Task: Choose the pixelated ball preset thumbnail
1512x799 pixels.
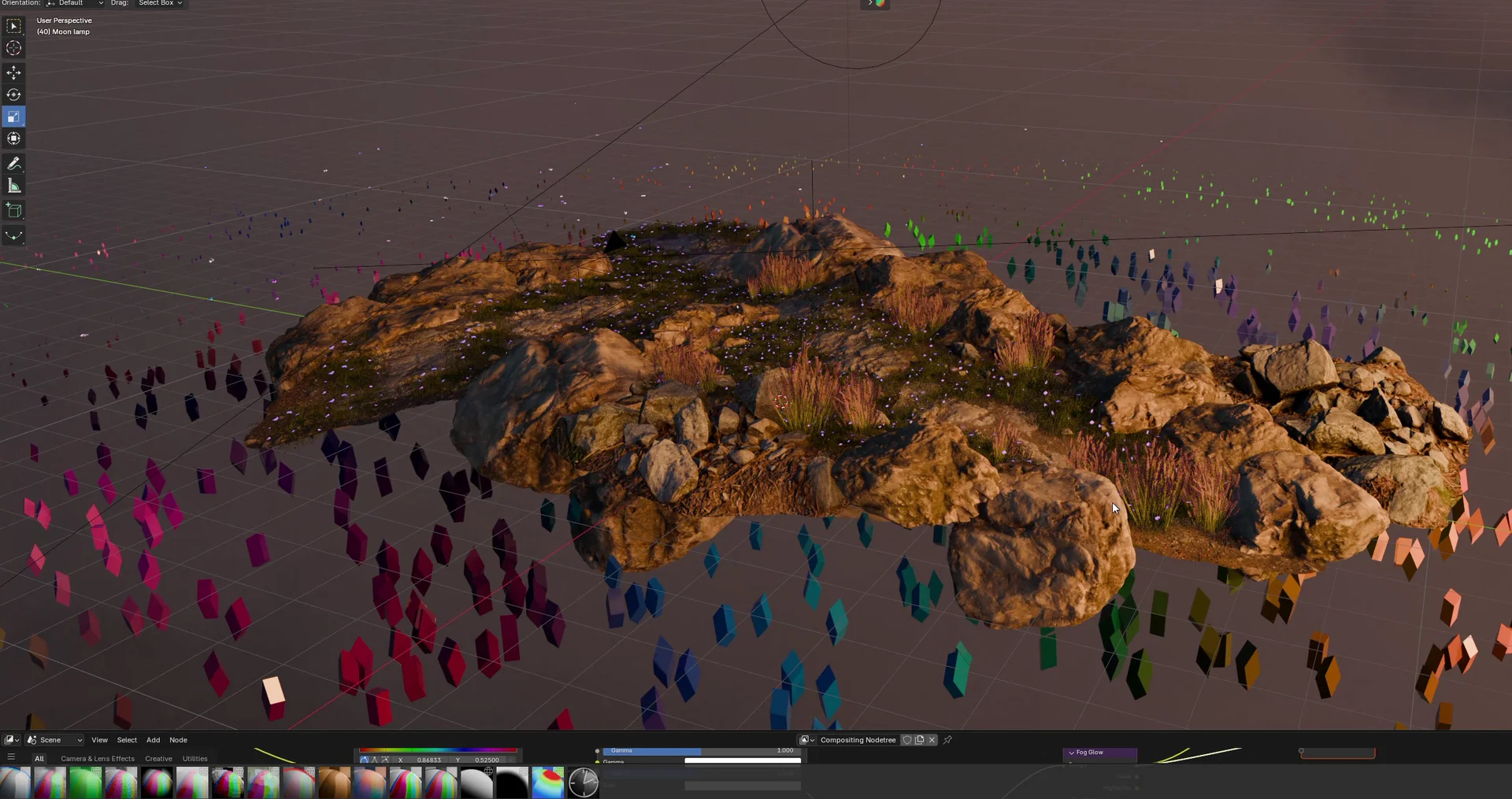Action: 228,783
